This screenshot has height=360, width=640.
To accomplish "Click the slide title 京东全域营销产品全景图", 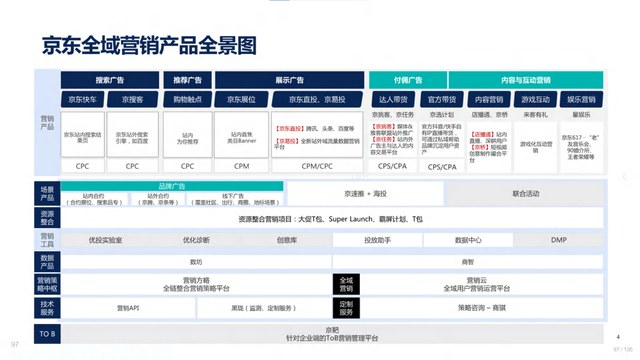I will tap(149, 45).
